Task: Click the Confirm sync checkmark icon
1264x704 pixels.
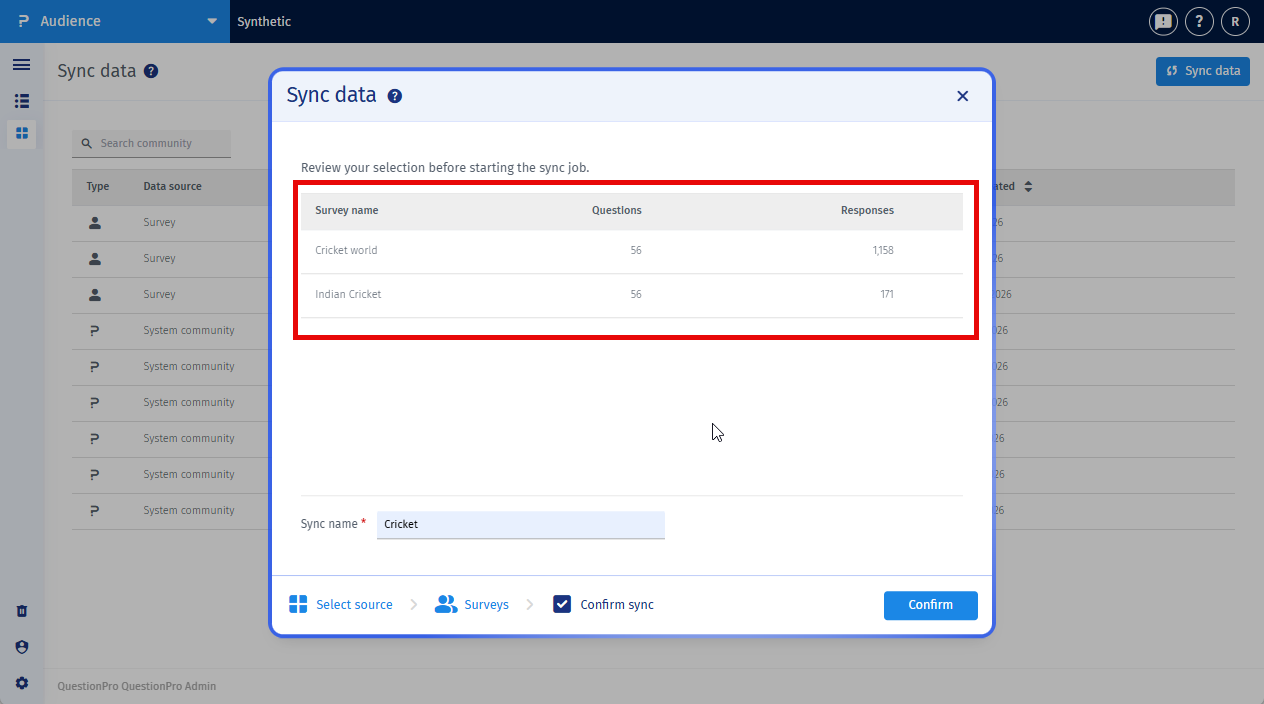Action: (x=562, y=604)
